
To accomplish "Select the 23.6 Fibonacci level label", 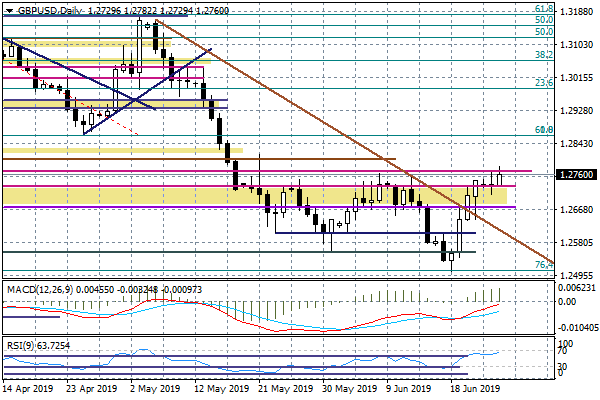I will pyautogui.click(x=544, y=83).
